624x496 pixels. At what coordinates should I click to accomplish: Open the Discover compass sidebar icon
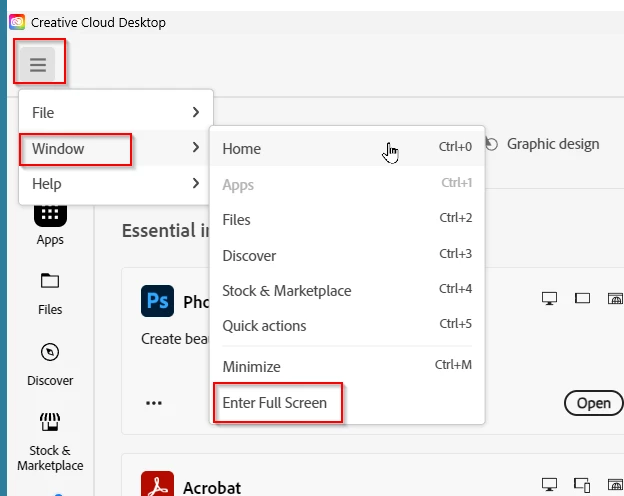pyautogui.click(x=50, y=352)
